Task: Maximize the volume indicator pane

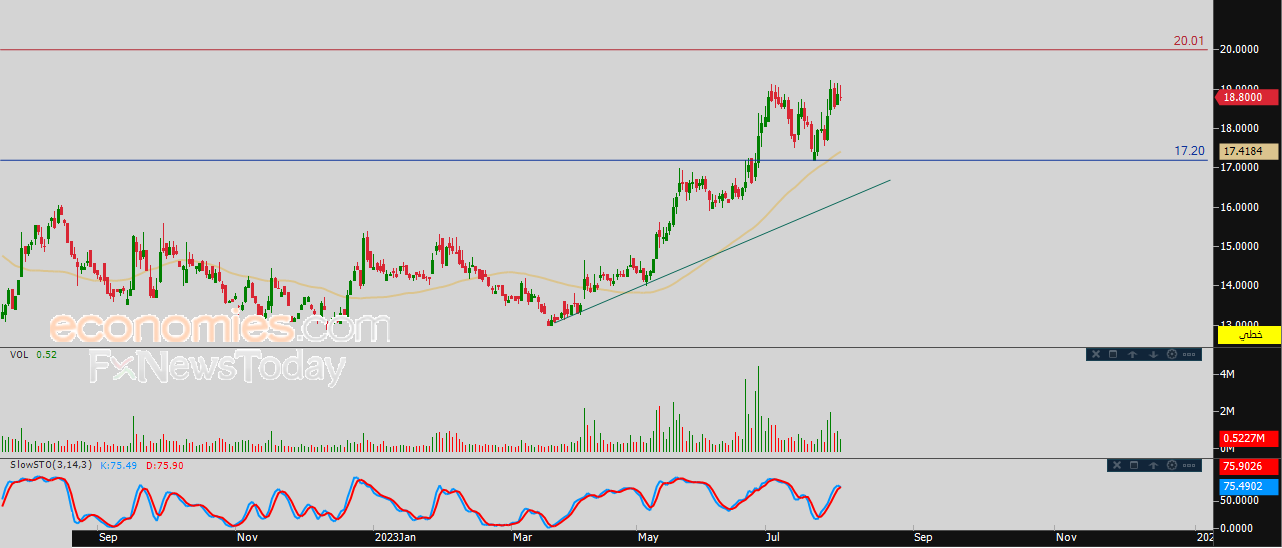Action: [1113, 354]
